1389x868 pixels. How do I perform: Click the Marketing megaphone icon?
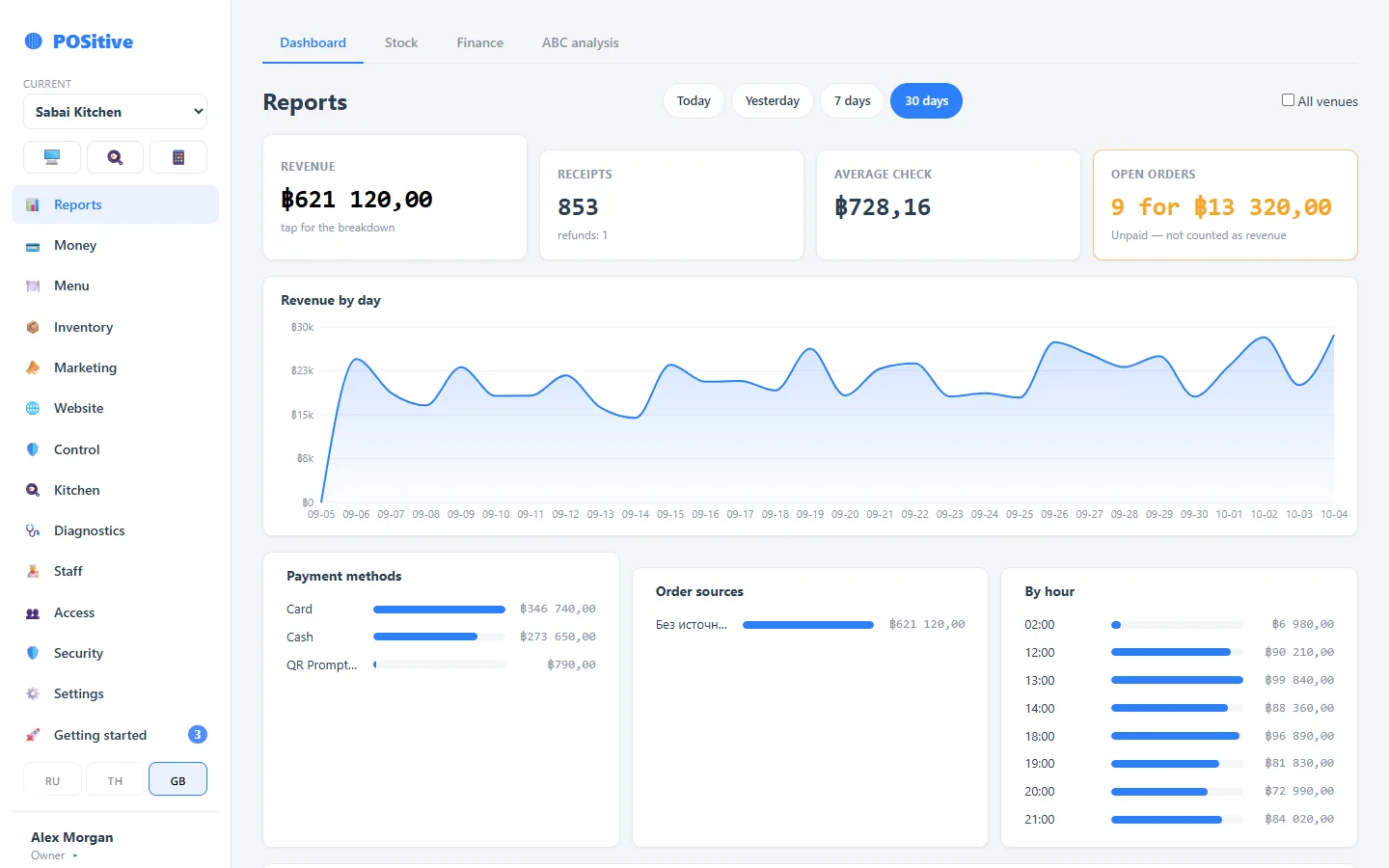click(33, 367)
